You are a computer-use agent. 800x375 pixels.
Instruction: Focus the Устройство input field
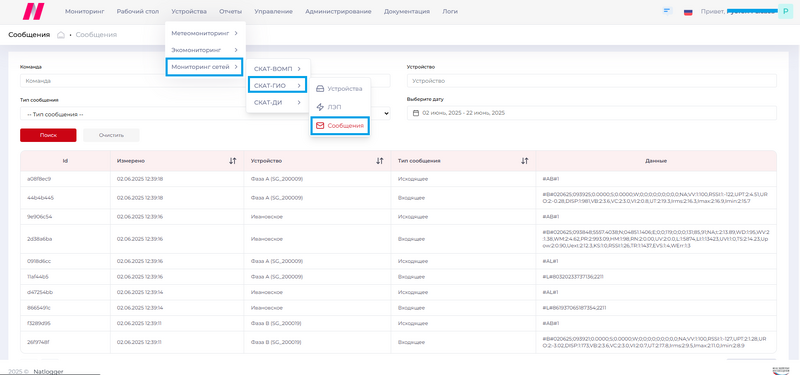click(592, 81)
